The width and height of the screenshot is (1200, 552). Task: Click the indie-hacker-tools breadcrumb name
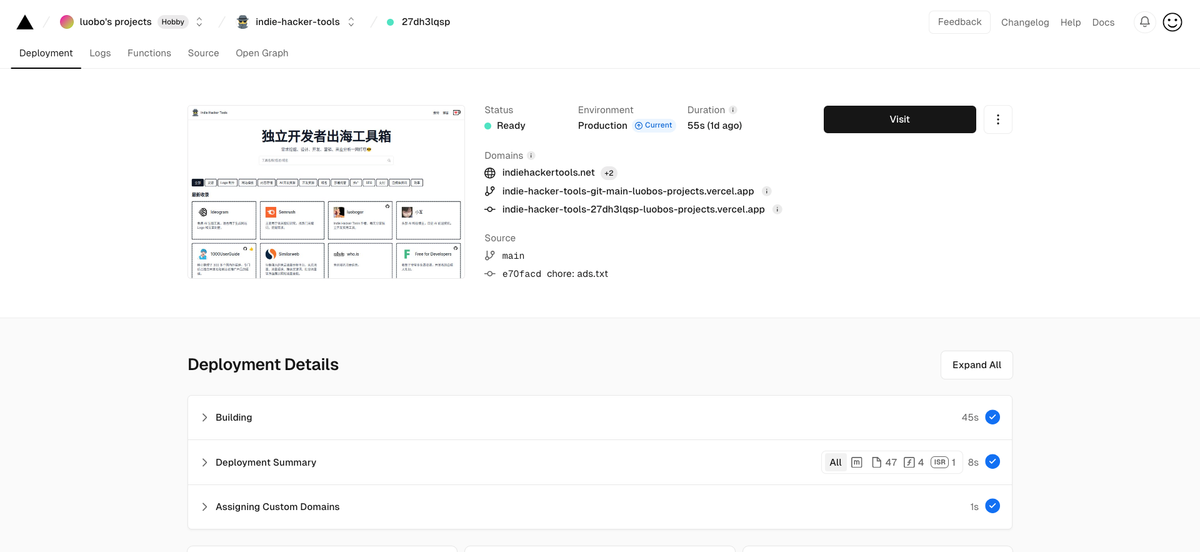click(297, 22)
